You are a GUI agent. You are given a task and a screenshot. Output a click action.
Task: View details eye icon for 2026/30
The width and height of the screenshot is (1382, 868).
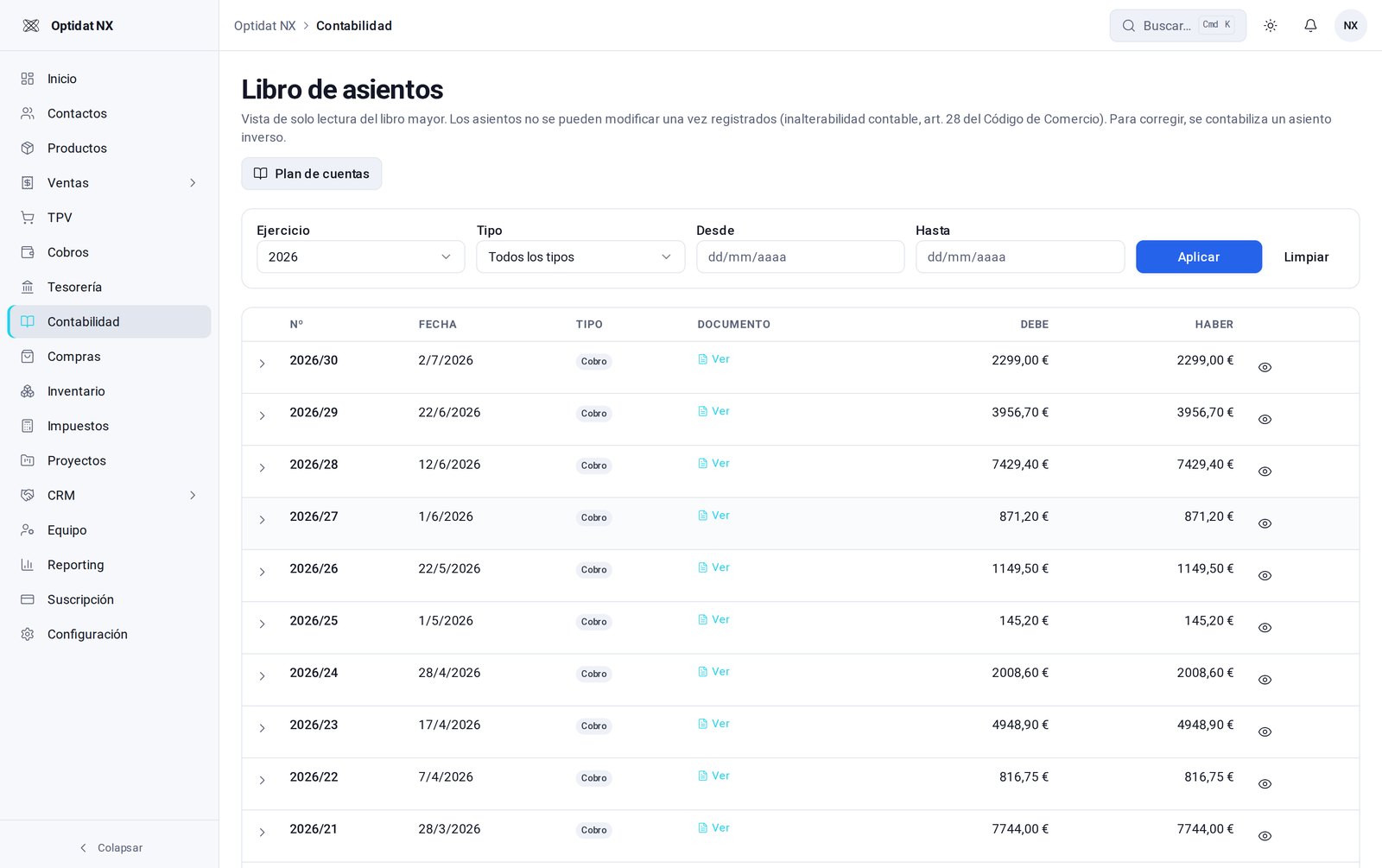pyautogui.click(x=1265, y=367)
